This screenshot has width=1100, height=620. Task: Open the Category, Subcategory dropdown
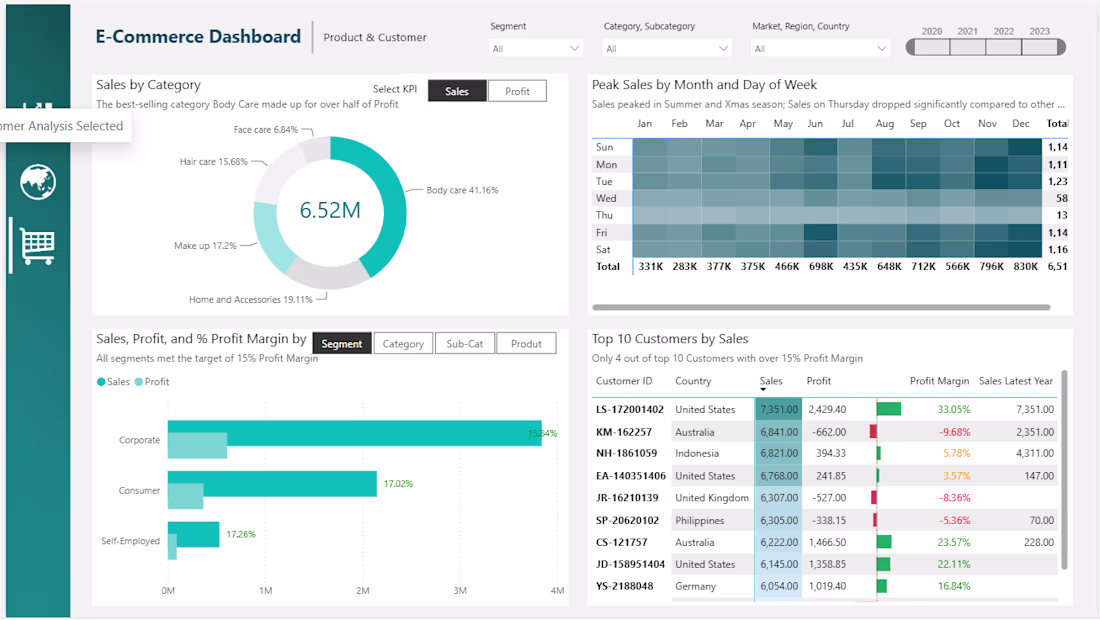click(666, 48)
